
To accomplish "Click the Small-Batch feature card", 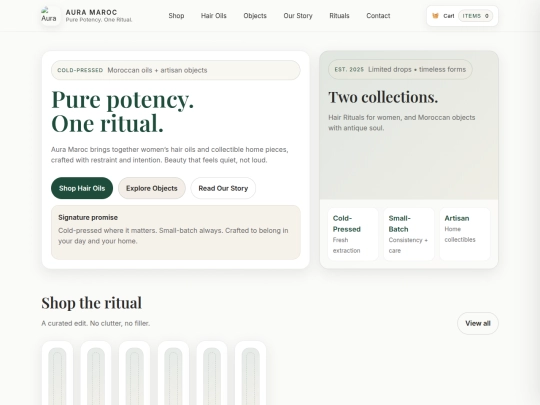I will (x=409, y=234).
